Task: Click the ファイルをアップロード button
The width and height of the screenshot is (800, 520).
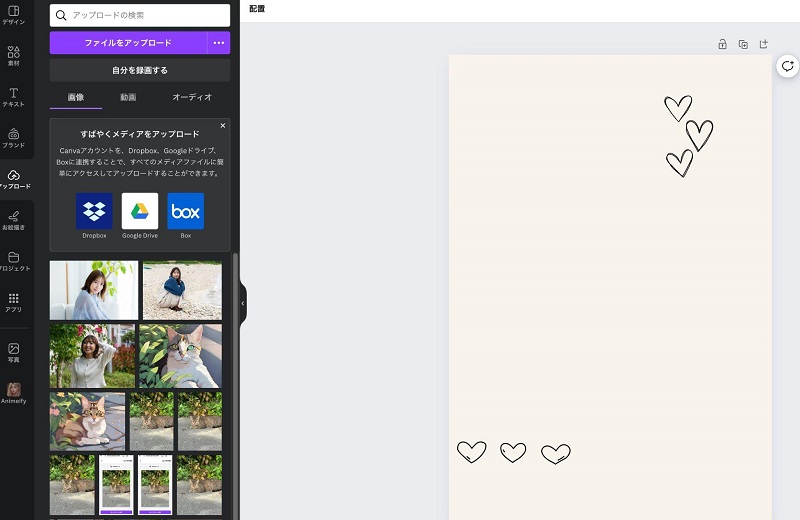Action: click(x=128, y=43)
